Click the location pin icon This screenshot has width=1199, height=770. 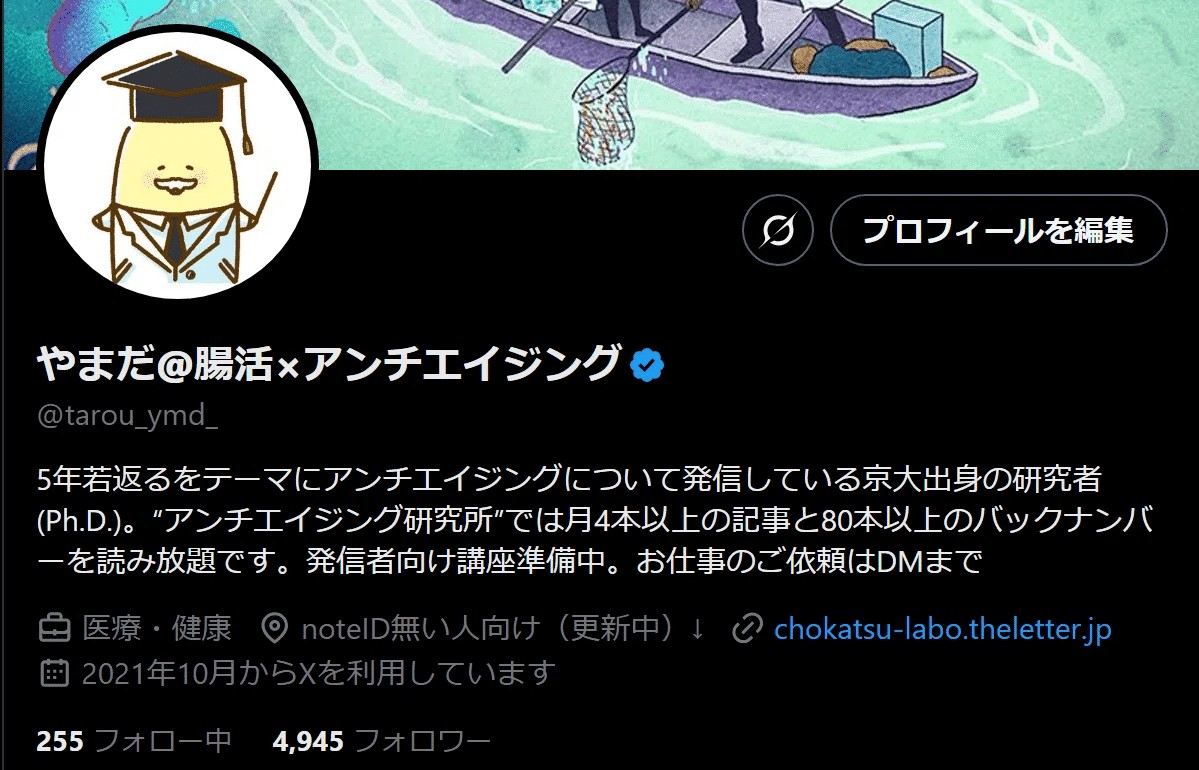point(275,629)
